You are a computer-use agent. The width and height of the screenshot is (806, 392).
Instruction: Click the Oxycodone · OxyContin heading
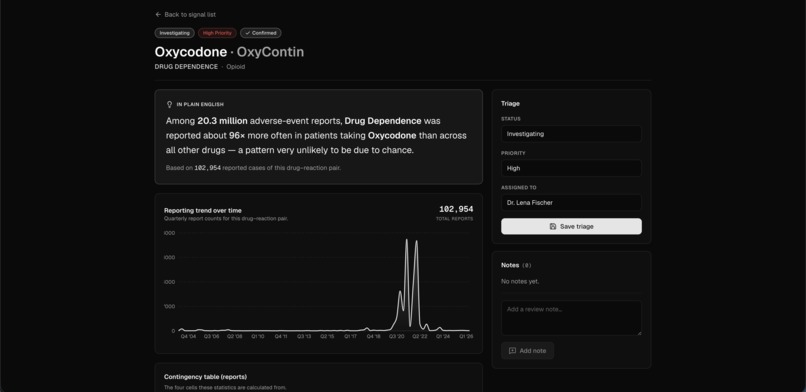click(229, 52)
